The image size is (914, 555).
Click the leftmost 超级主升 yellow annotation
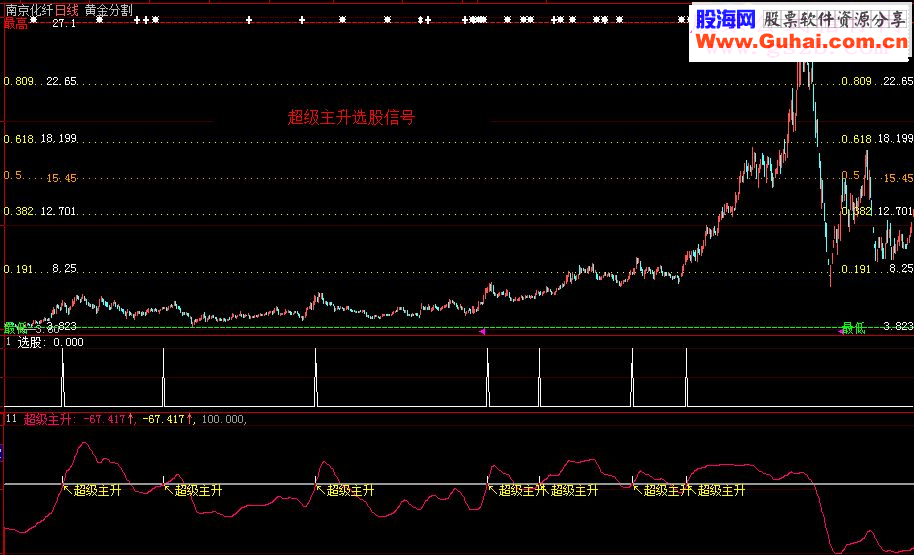pos(97,490)
